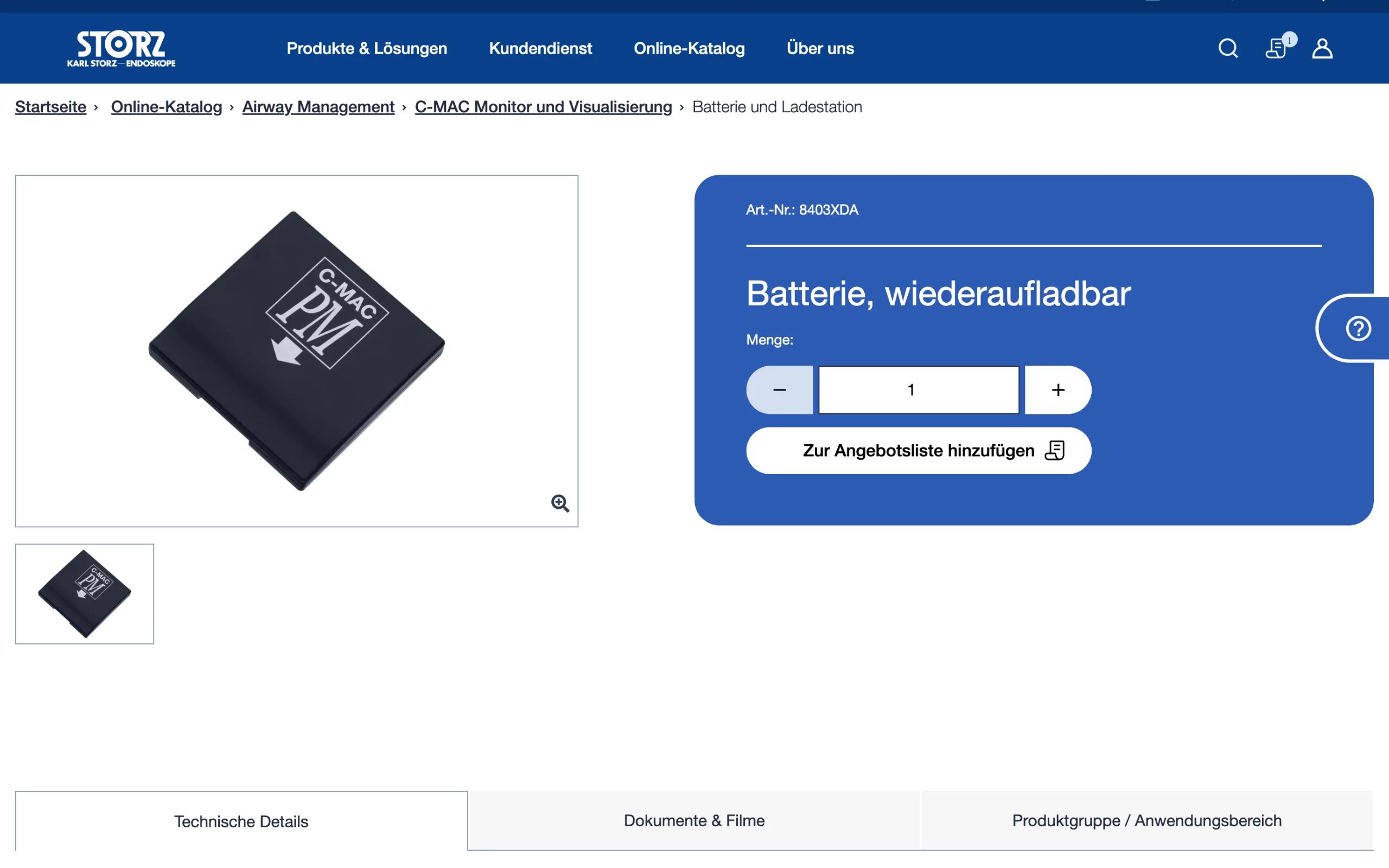Open the search magnifier icon
The image size is (1389, 868).
(x=1228, y=48)
